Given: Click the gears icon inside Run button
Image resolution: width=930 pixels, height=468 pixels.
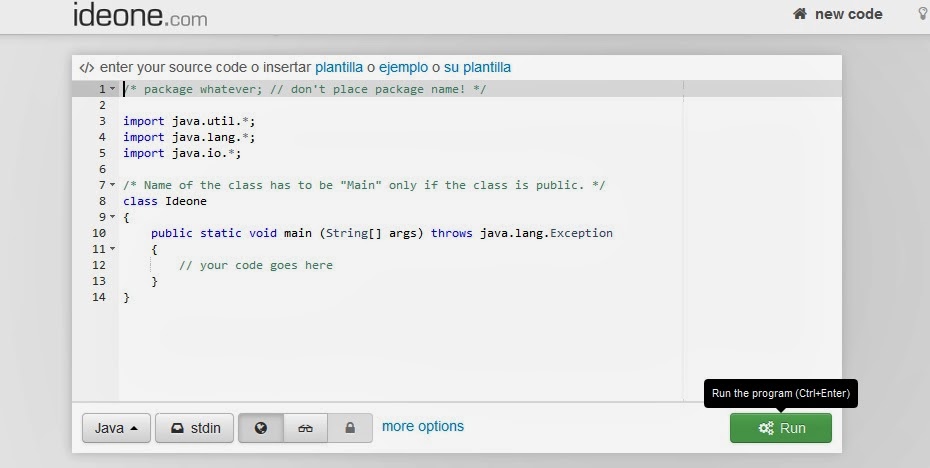Looking at the screenshot, I should pos(766,428).
